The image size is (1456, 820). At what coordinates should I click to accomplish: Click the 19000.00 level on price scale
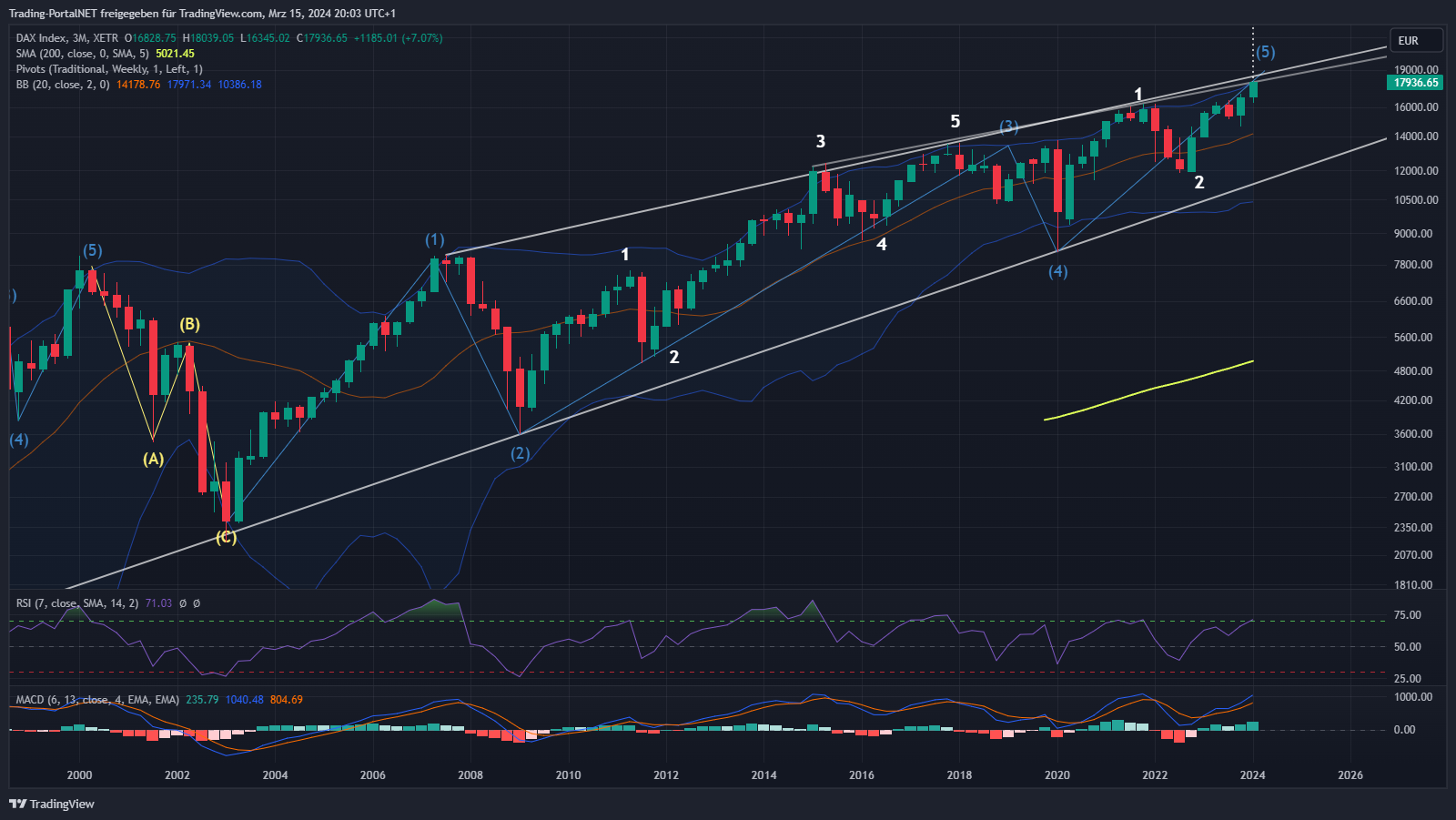(1416, 69)
